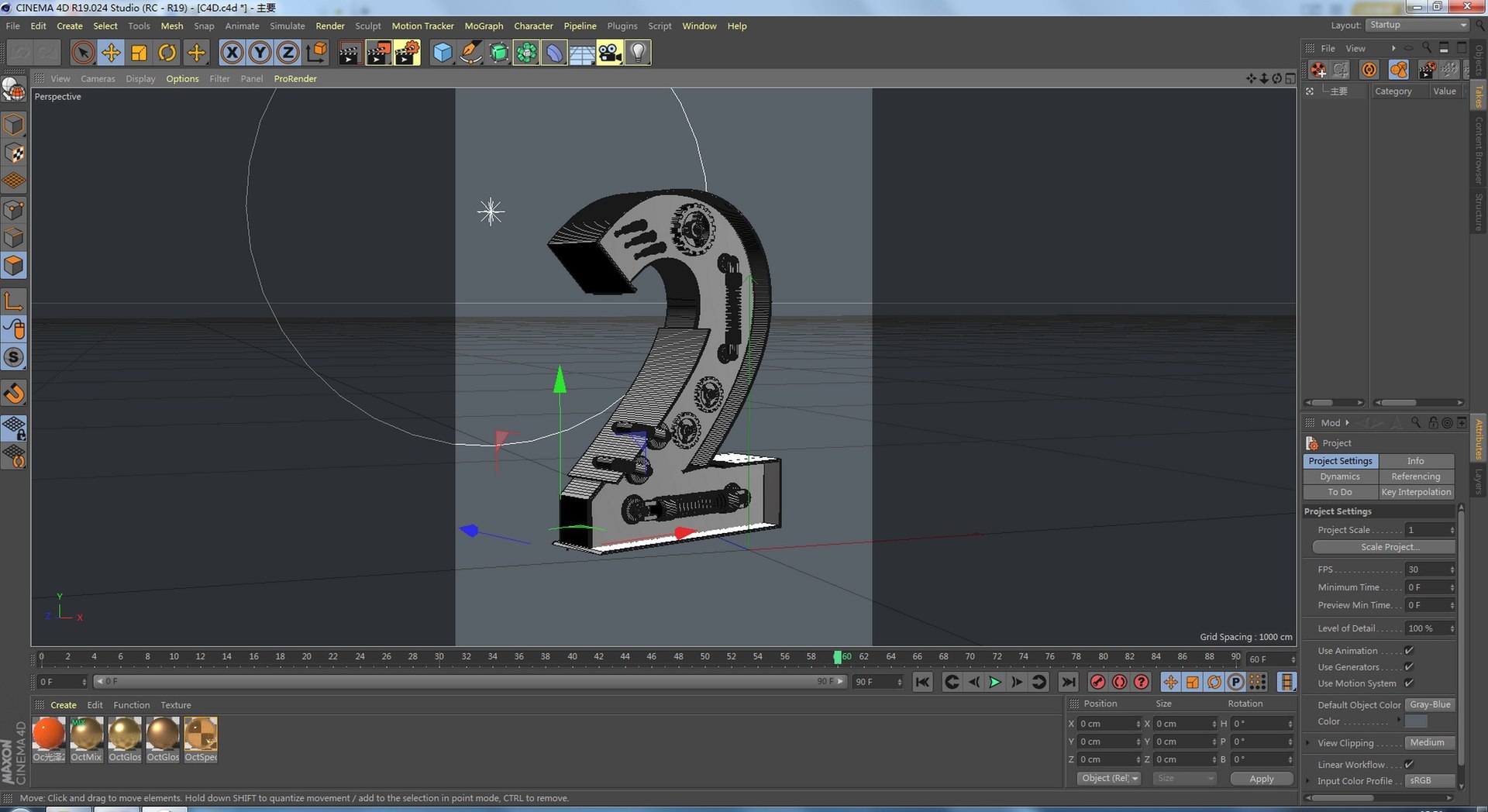Image resolution: width=1488 pixels, height=812 pixels.
Task: Open Input Color Profile sRGB dropdown
Action: pyautogui.click(x=1431, y=780)
